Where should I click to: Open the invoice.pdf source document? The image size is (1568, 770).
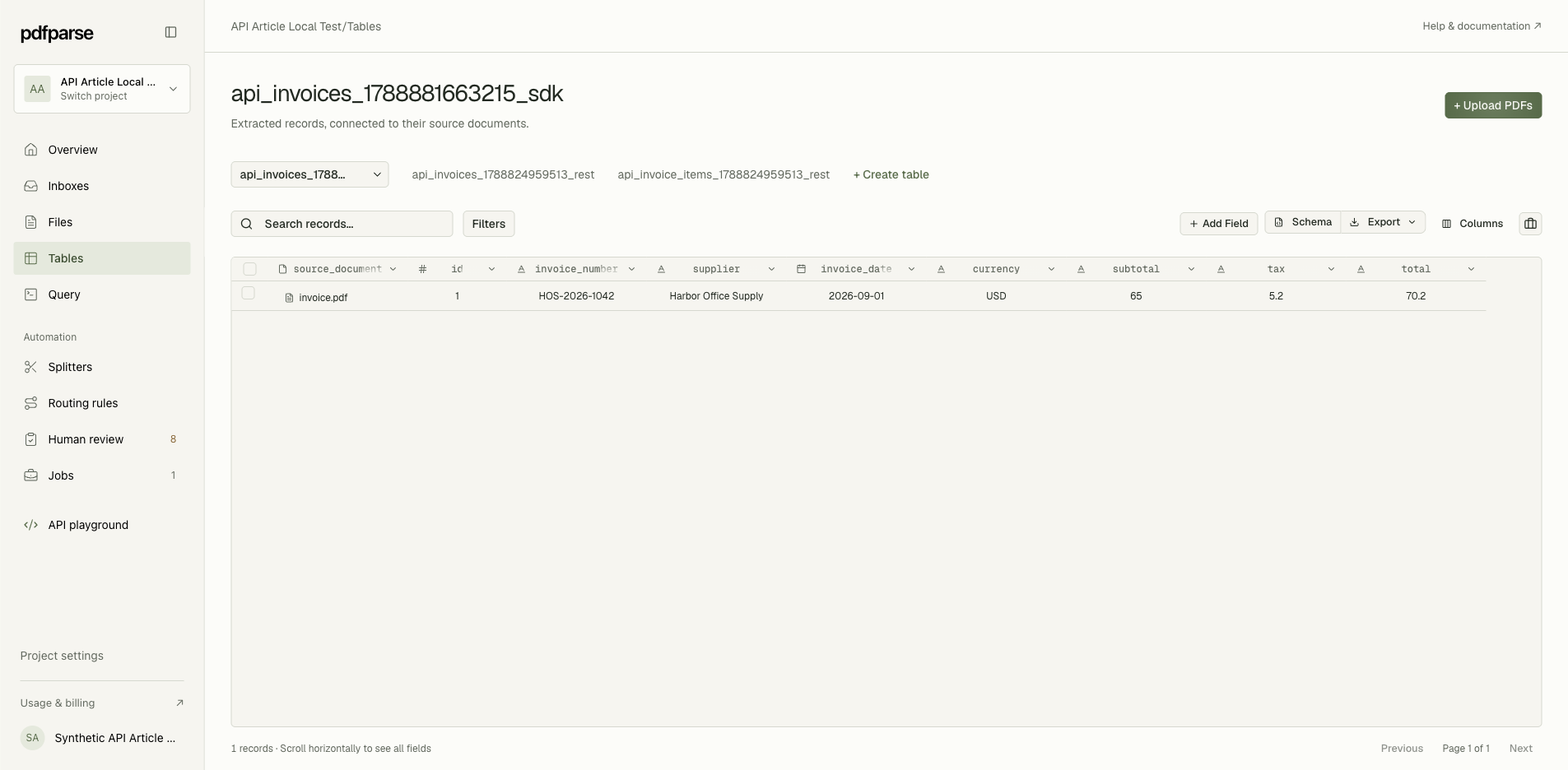pos(316,297)
